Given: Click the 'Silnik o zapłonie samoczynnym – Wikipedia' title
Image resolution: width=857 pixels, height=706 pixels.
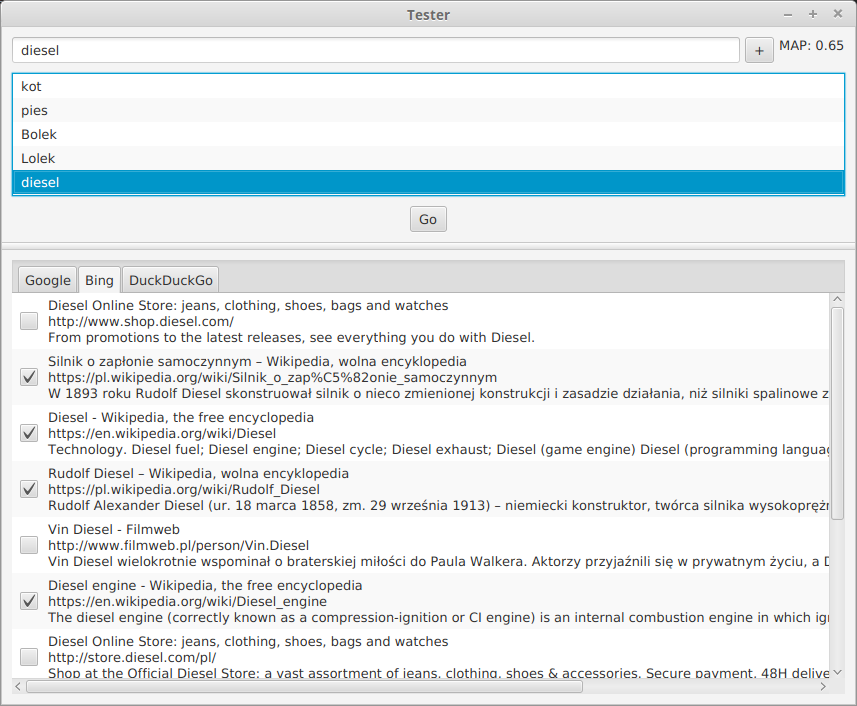Looking at the screenshot, I should coord(257,361).
